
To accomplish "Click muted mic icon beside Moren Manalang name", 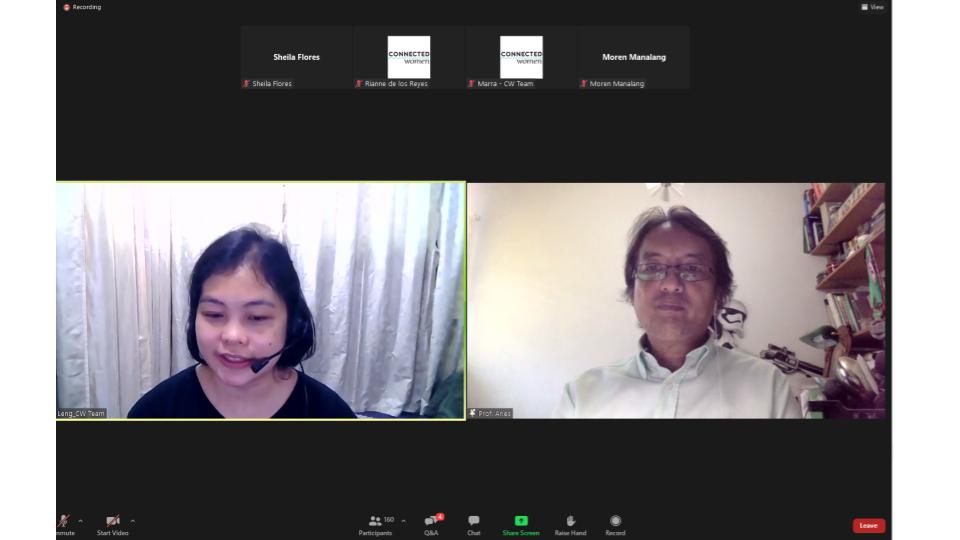I will (x=584, y=83).
